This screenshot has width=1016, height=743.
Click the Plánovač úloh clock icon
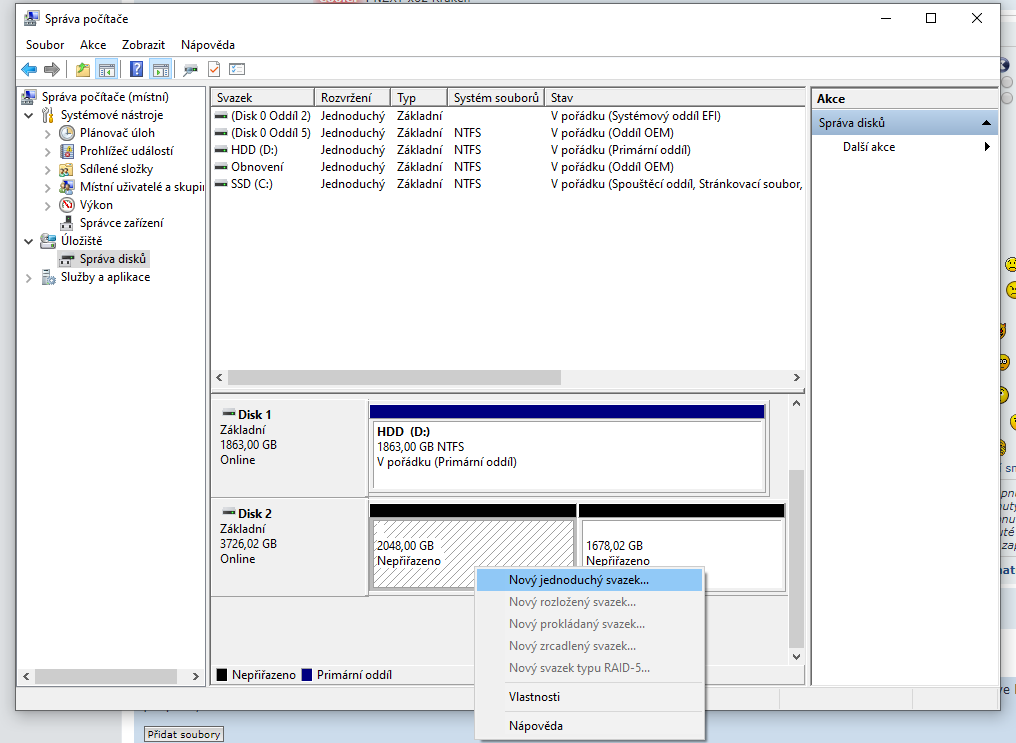click(67, 133)
